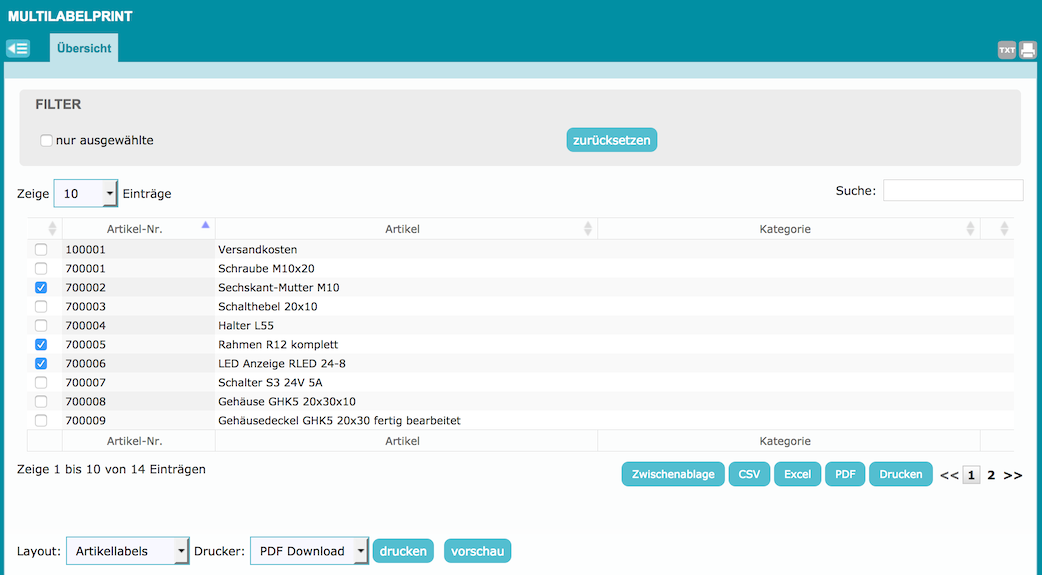The height and width of the screenshot is (575, 1042).
Task: Sort by Artikel column arrows
Action: pyautogui.click(x=588, y=229)
